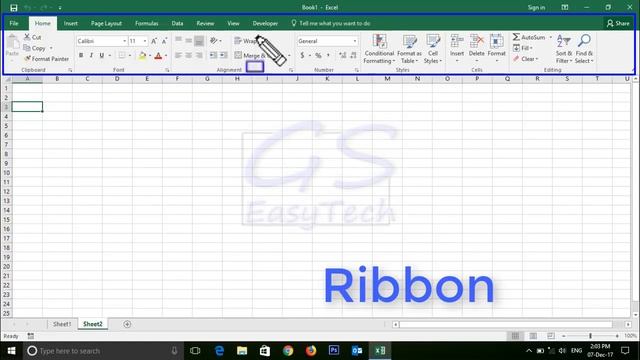Center text horizontally
The width and height of the screenshot is (640, 360).
tap(189, 55)
